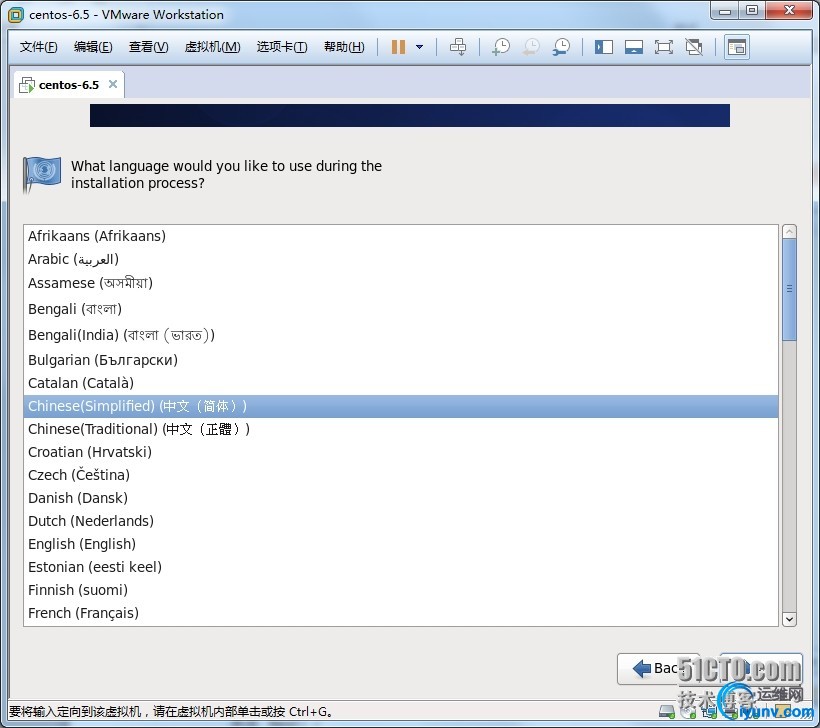Open the 文件(F) menu

point(38,47)
